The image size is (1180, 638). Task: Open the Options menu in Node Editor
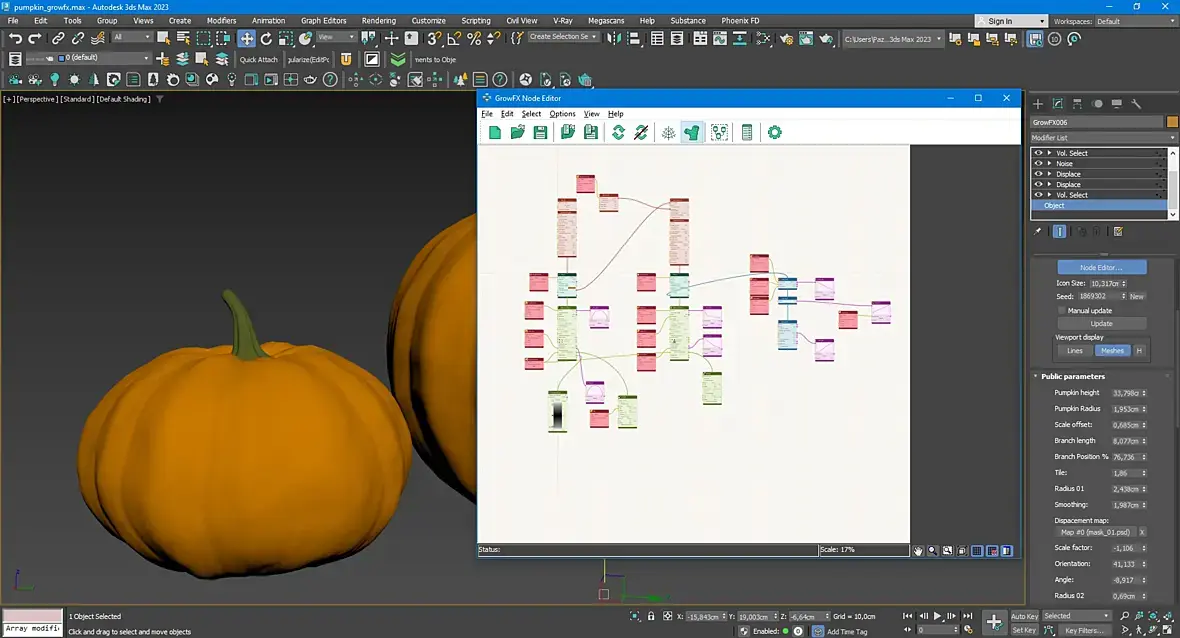pyautogui.click(x=562, y=114)
